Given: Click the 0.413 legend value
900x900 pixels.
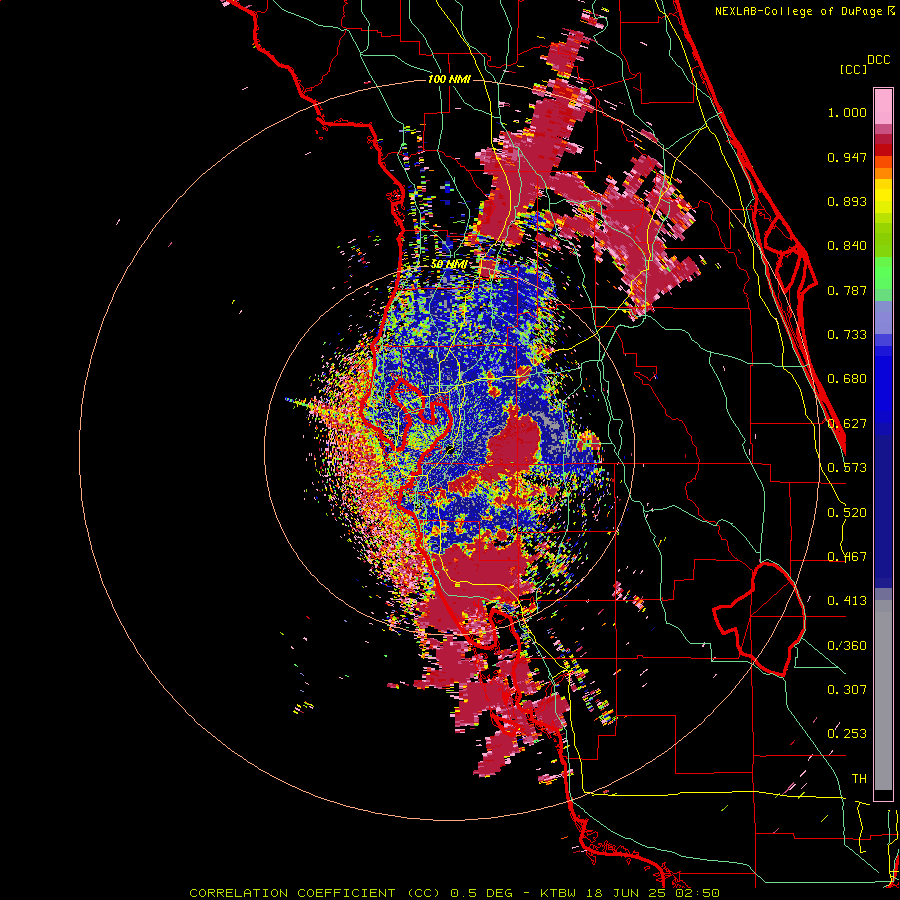Looking at the screenshot, I should point(847,601).
